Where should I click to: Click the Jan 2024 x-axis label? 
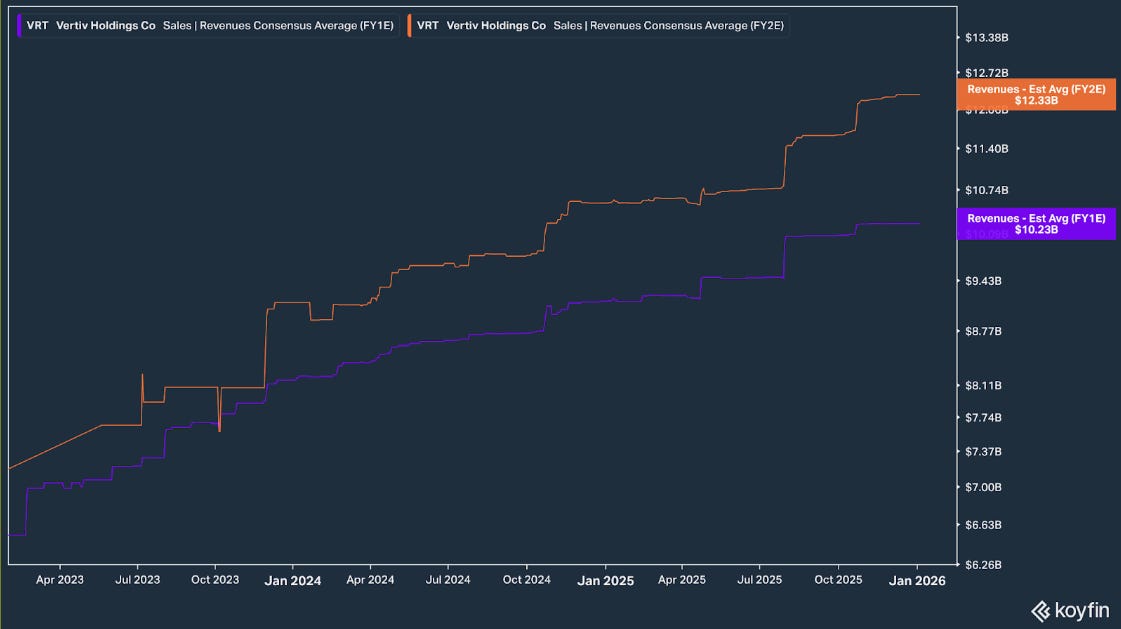pyautogui.click(x=292, y=580)
